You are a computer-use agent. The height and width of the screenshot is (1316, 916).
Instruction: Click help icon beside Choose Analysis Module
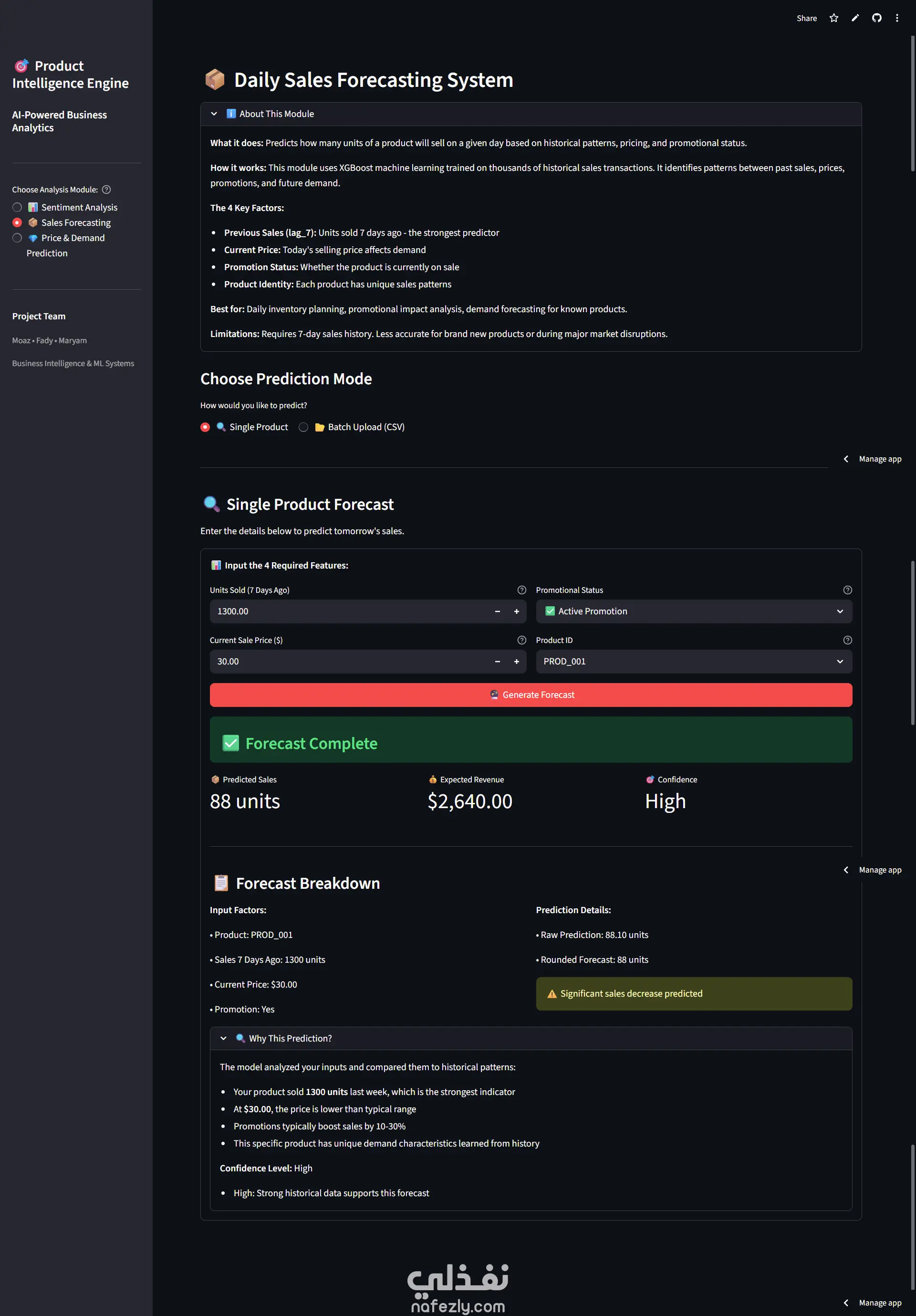click(x=106, y=190)
